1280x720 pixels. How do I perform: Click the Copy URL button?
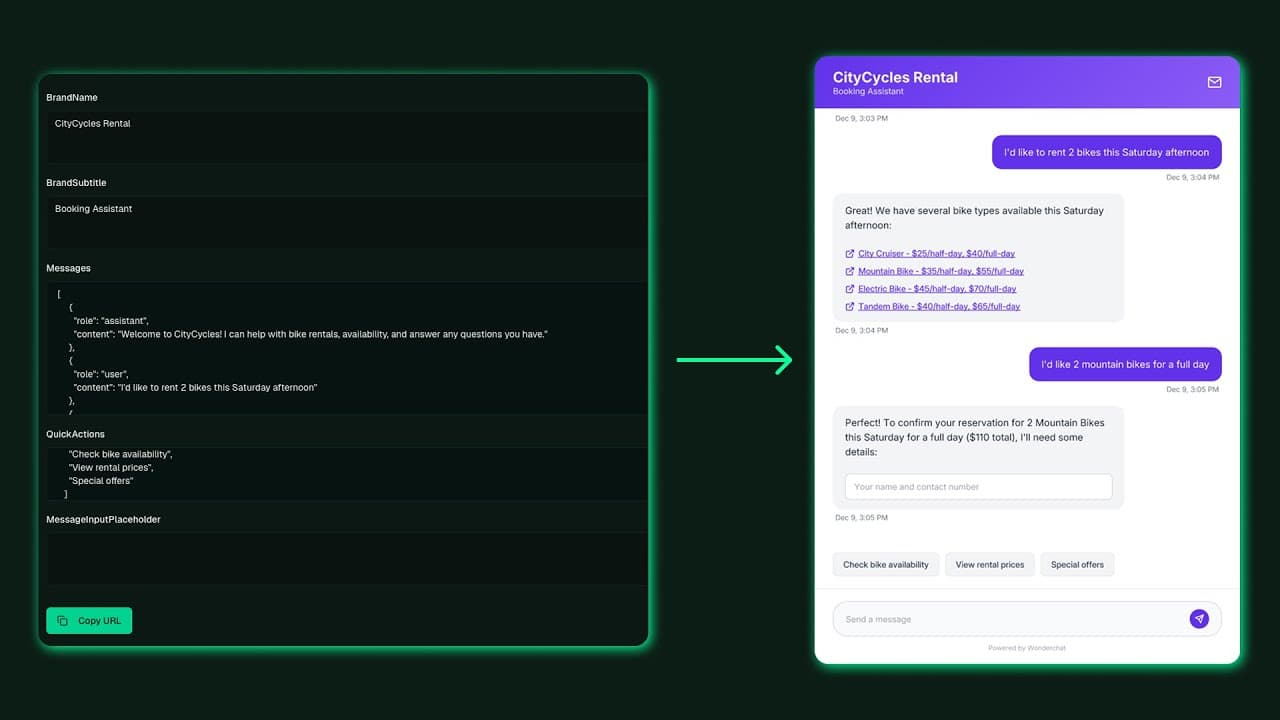pos(89,621)
